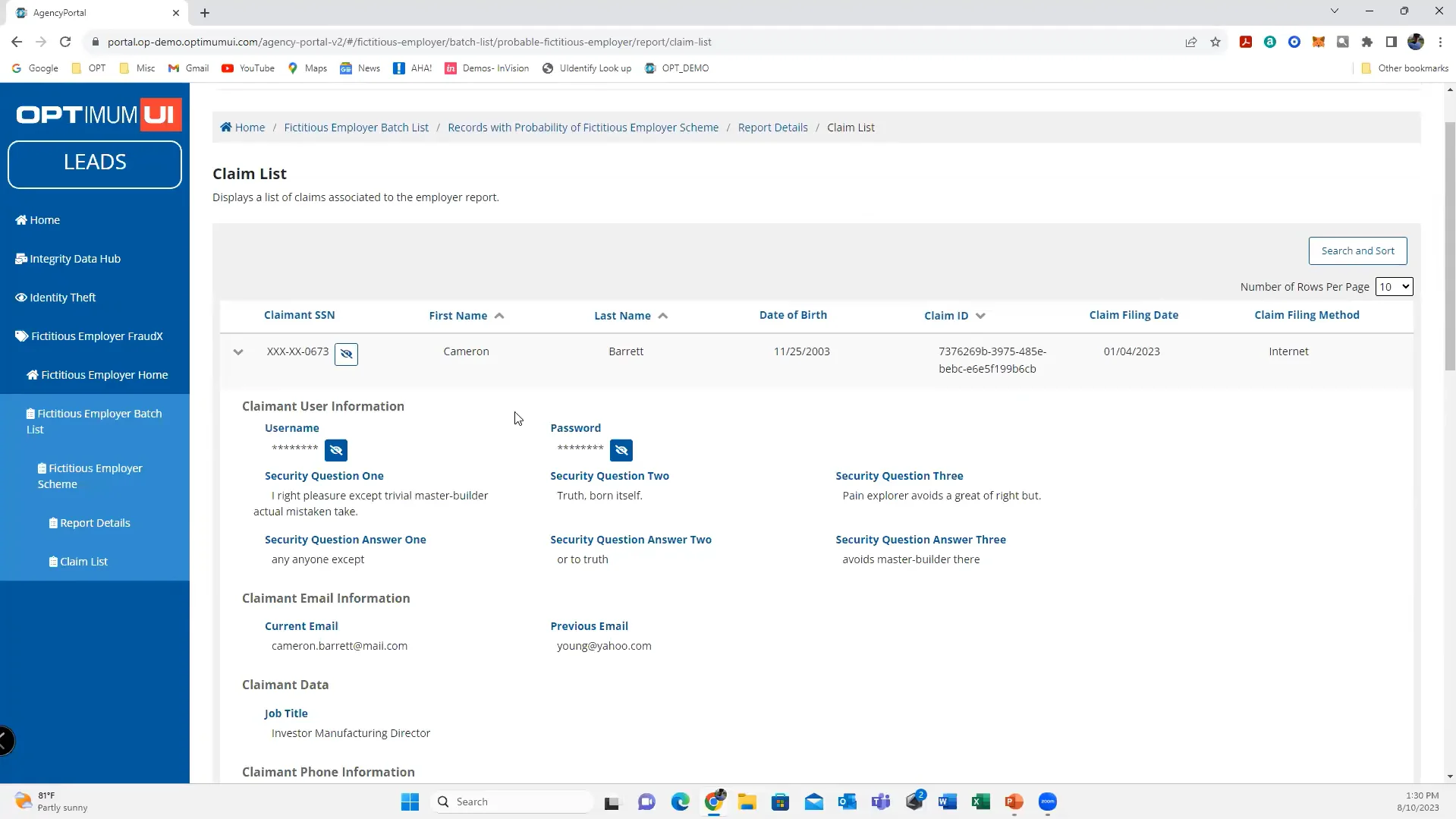Unmask the Password field
The width and height of the screenshot is (1456, 819).
(621, 450)
